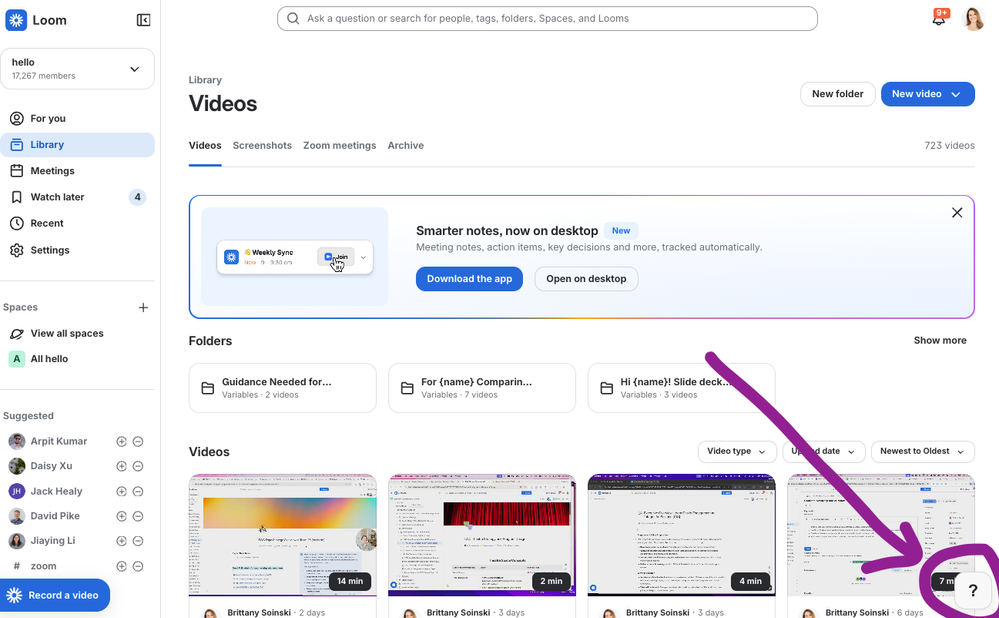Dismiss Jiaying Li suggestion
This screenshot has height=618, width=999.
138,541
